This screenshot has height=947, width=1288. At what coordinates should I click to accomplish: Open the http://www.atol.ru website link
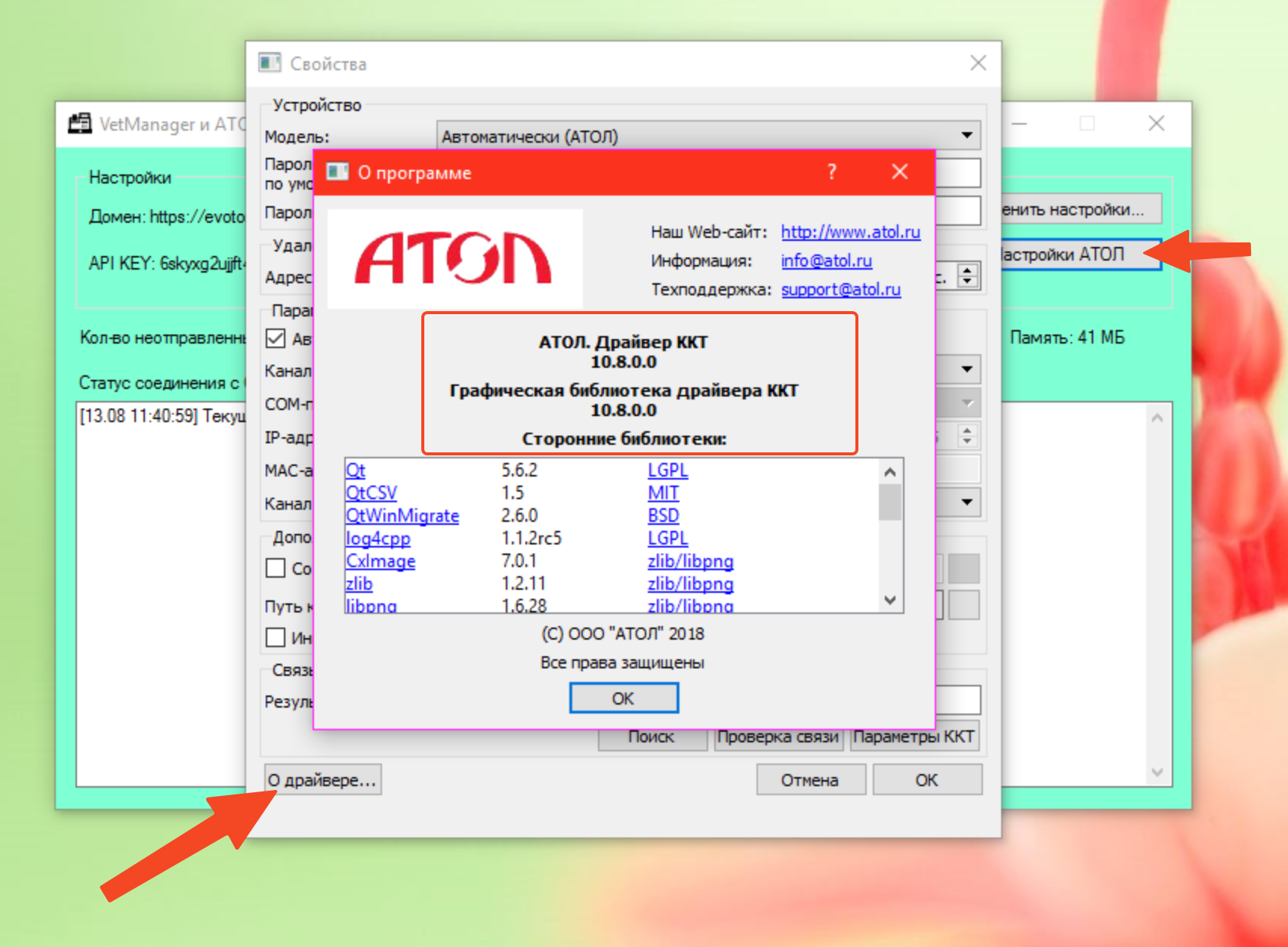(x=851, y=232)
